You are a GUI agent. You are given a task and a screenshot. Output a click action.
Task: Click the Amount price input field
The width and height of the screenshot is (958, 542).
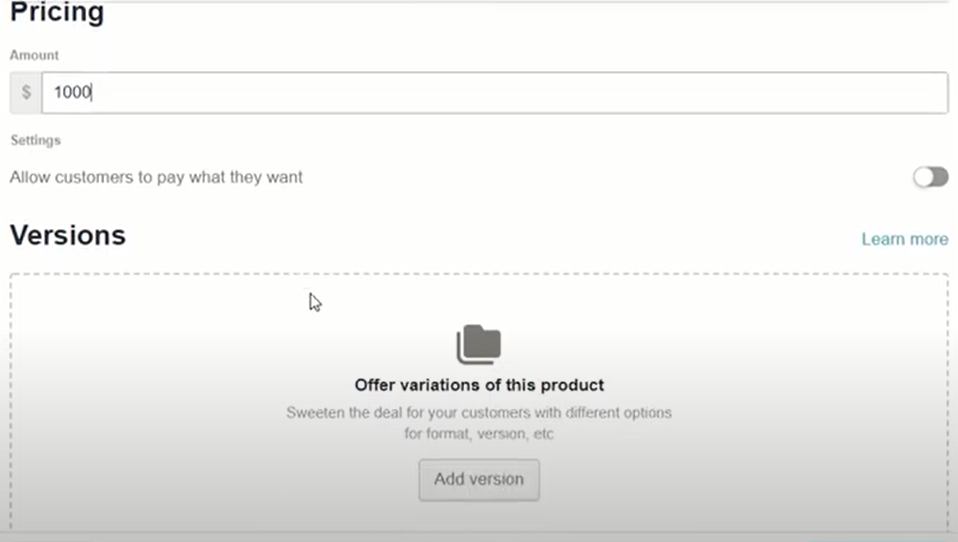click(494, 93)
